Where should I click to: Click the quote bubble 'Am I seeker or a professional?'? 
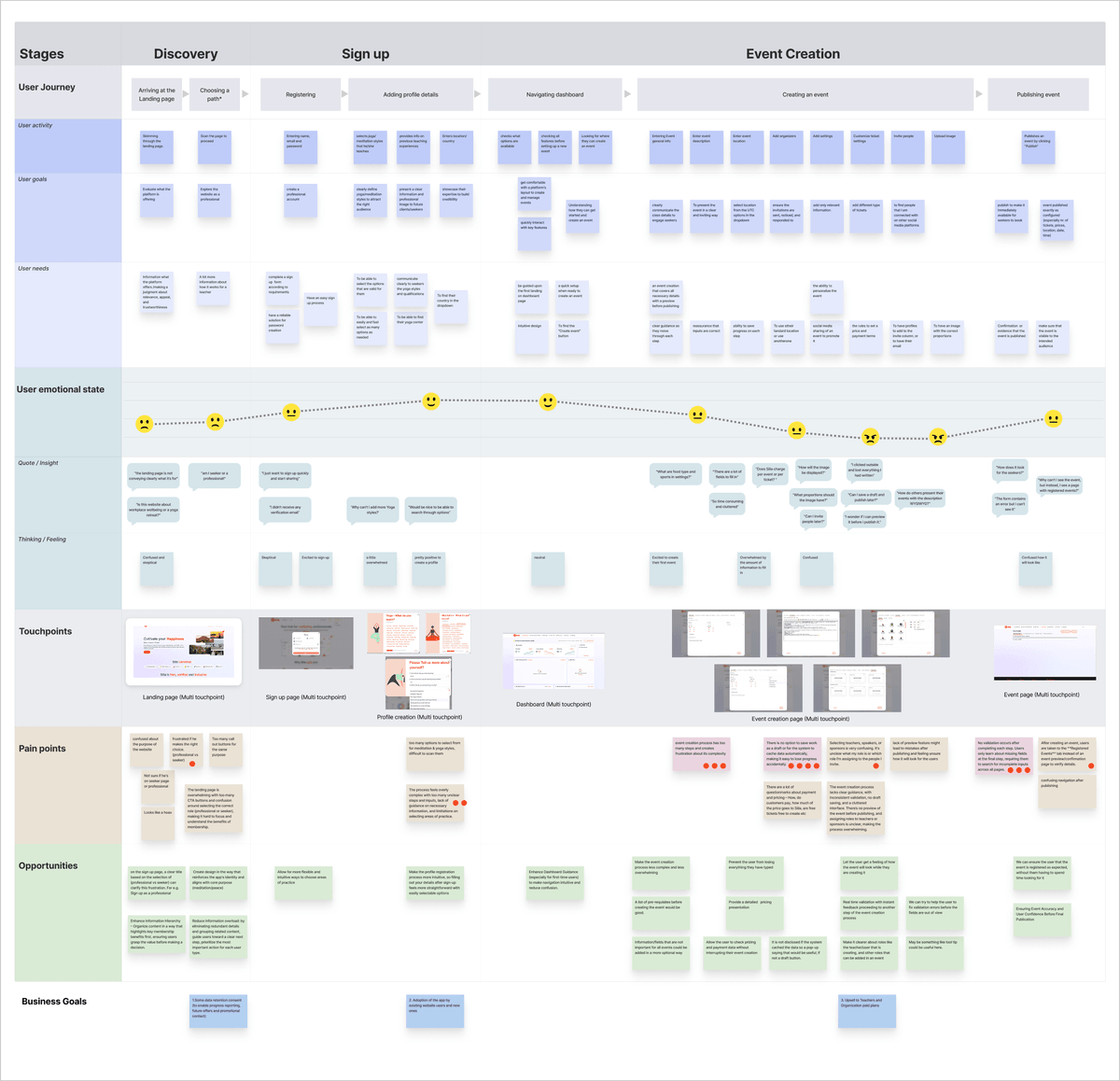pos(214,474)
